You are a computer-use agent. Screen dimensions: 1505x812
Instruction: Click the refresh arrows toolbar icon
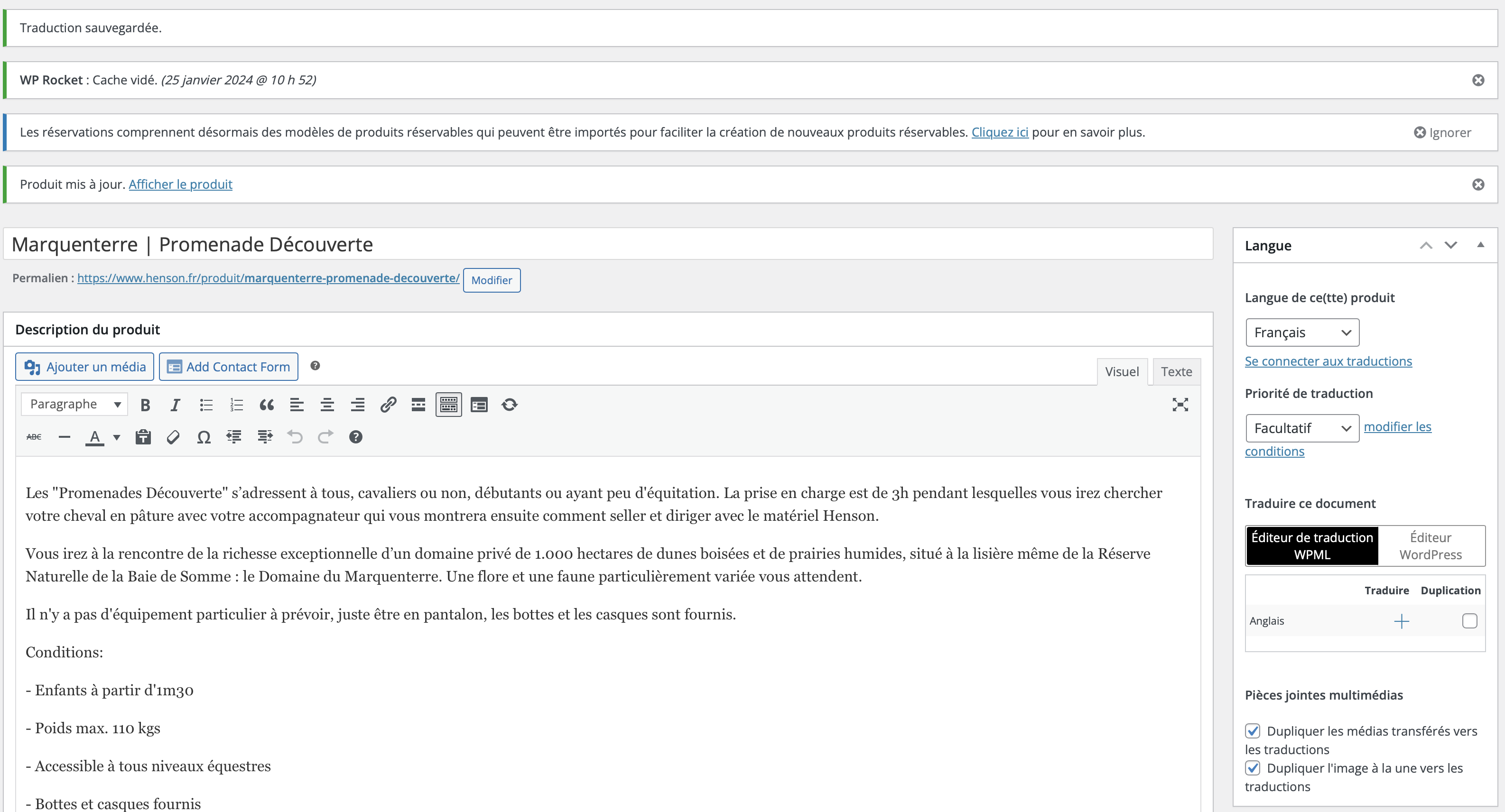click(510, 405)
